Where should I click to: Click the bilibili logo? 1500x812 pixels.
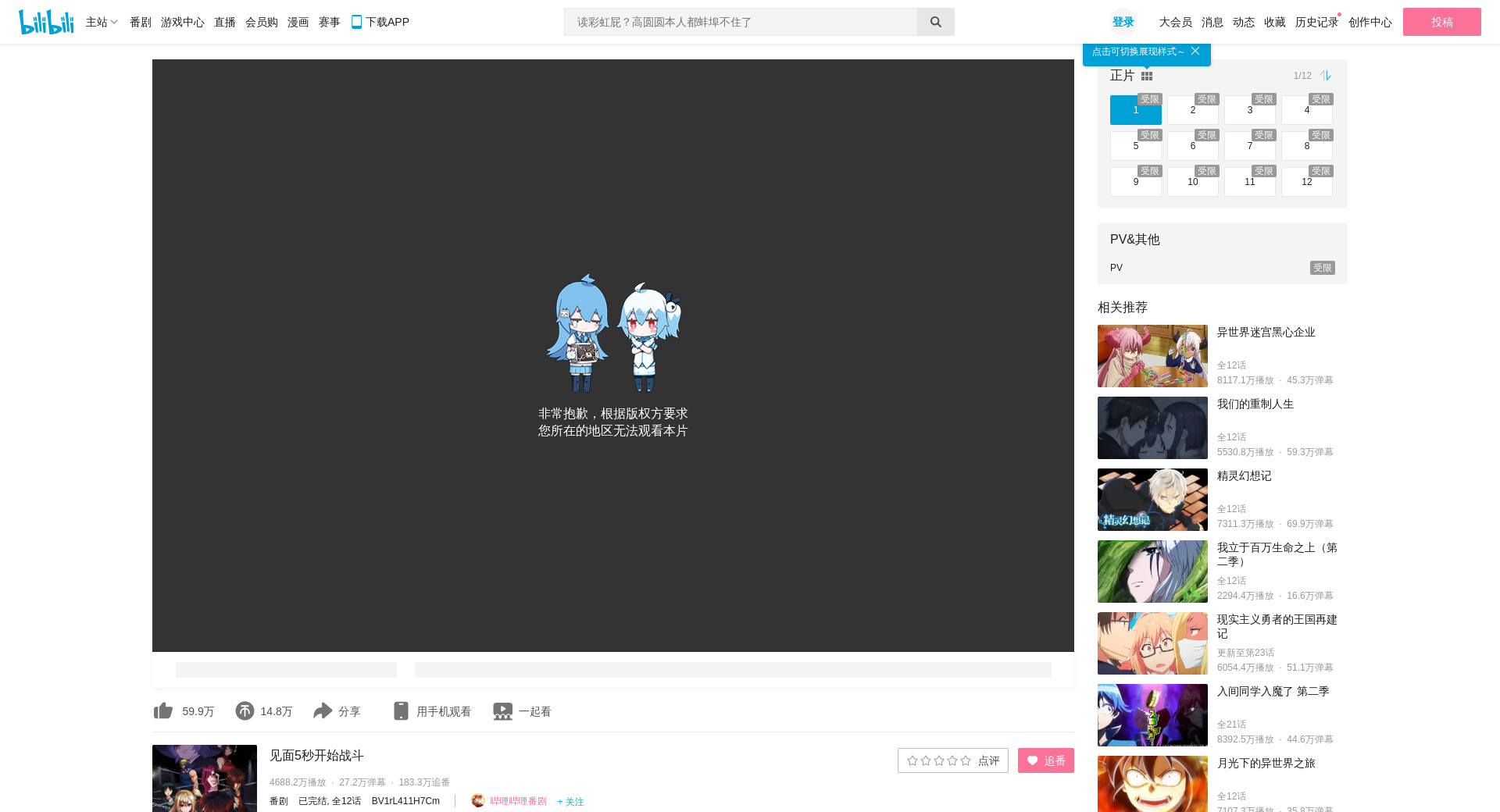pyautogui.click(x=46, y=22)
